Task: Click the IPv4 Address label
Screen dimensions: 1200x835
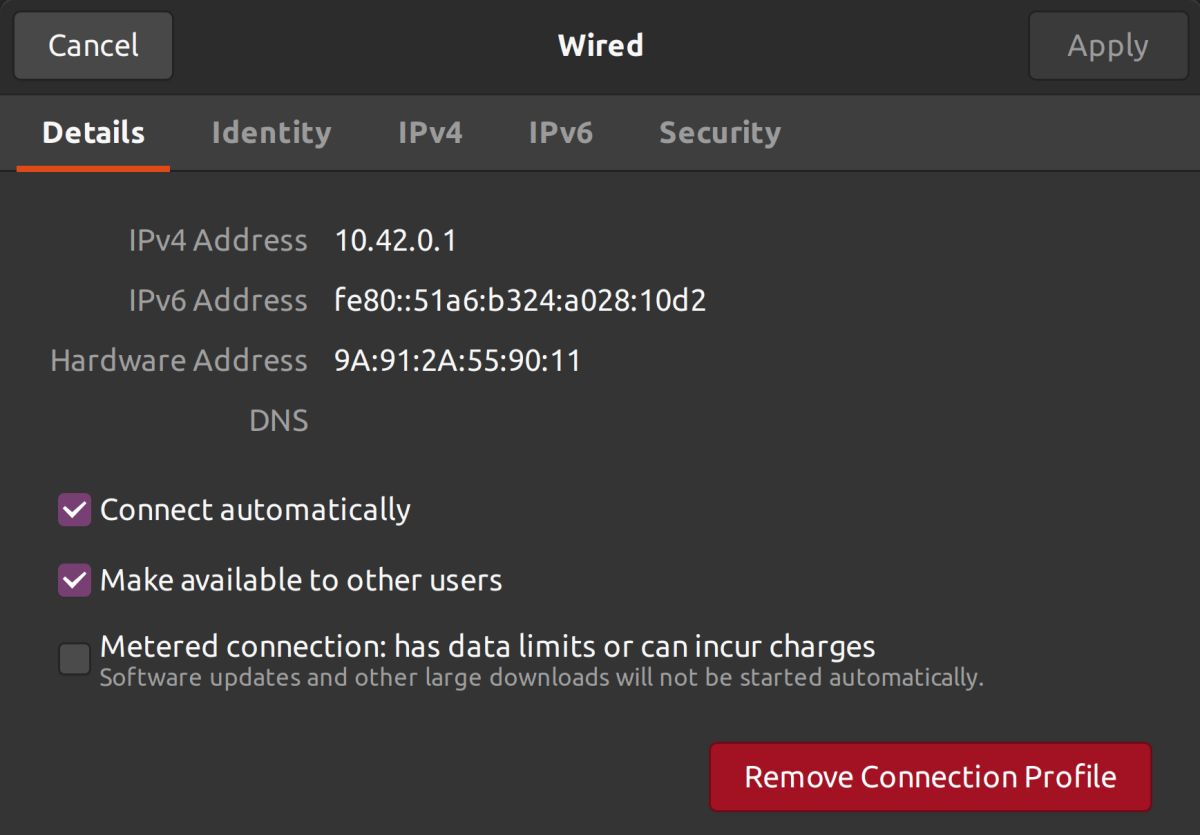Action: click(x=218, y=241)
